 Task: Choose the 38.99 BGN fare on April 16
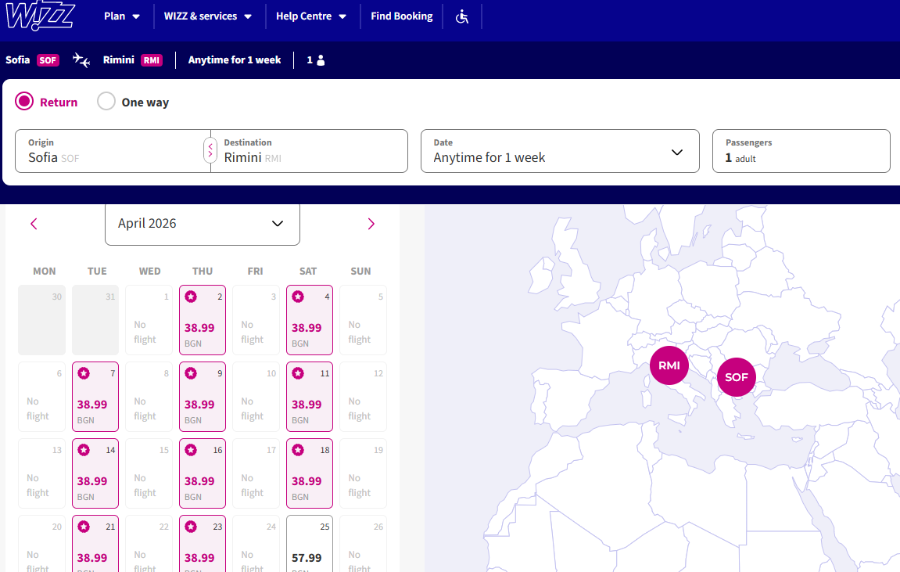[202, 473]
